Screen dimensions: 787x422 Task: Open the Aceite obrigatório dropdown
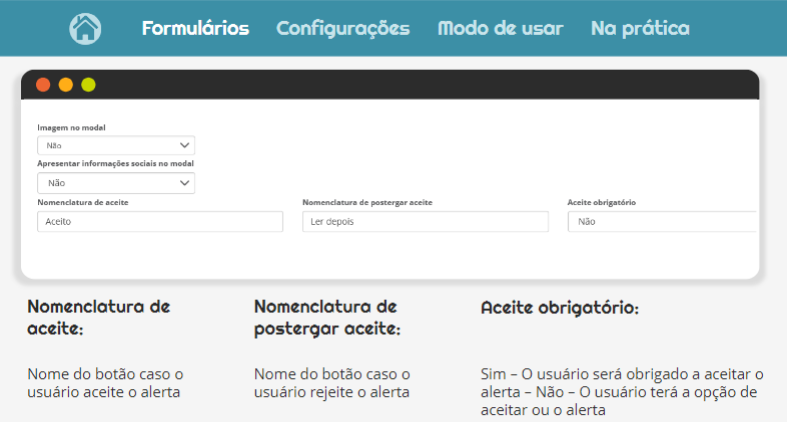662,221
